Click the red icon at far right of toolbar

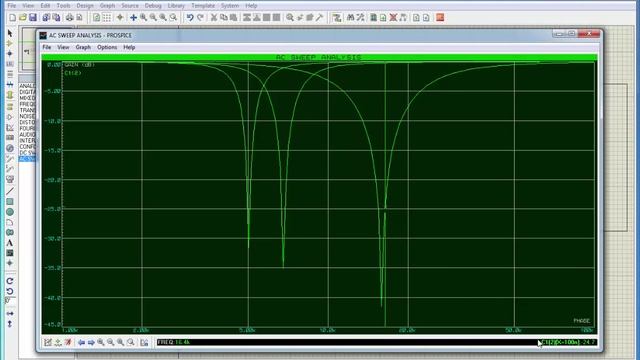tap(440, 18)
